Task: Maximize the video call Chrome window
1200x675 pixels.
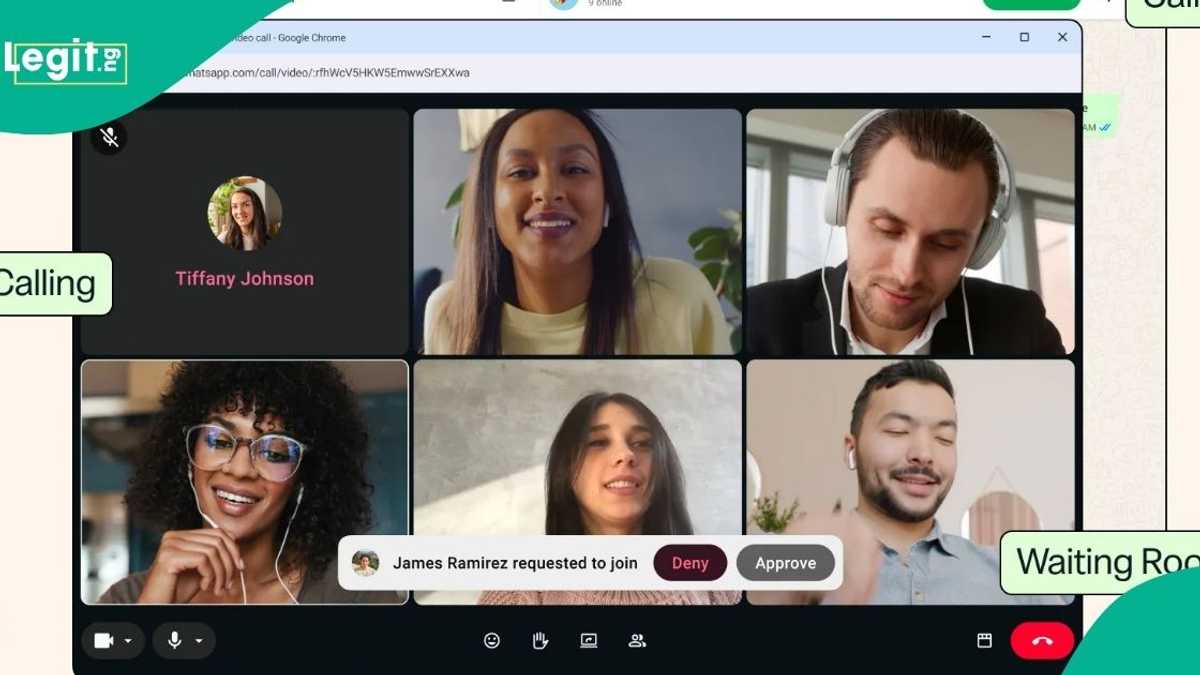Action: click(x=1024, y=37)
